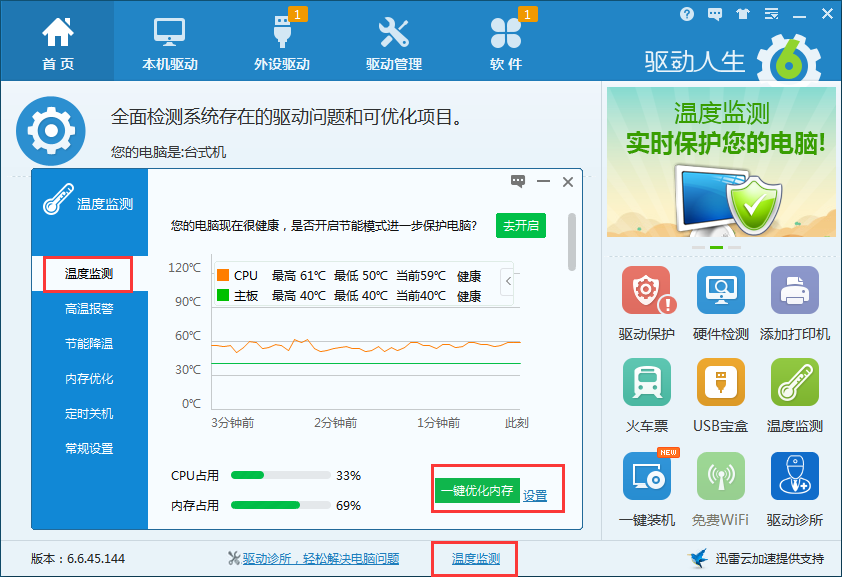Click the 内存占用 progress bar
This screenshot has width=842, height=577.
280,505
